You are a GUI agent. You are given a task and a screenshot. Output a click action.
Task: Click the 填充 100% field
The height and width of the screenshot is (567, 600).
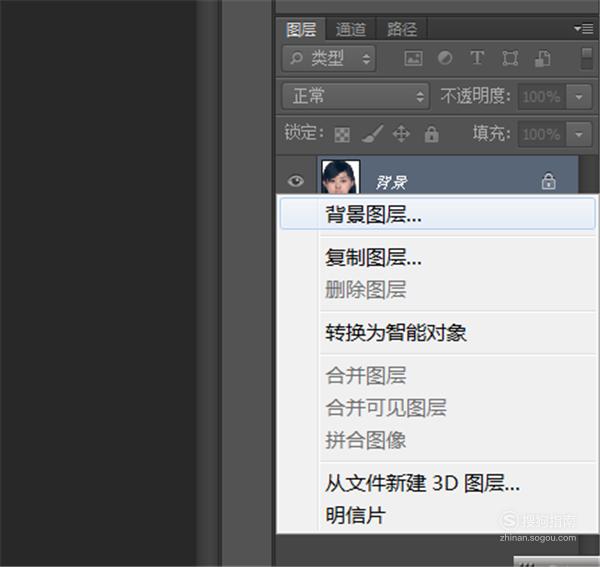tap(542, 134)
